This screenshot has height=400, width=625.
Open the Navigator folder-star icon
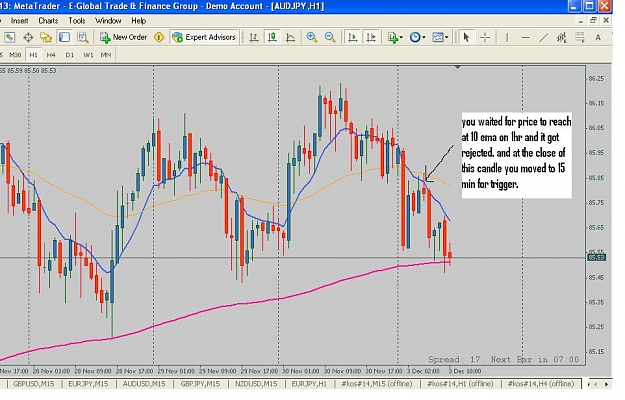(x=46, y=37)
